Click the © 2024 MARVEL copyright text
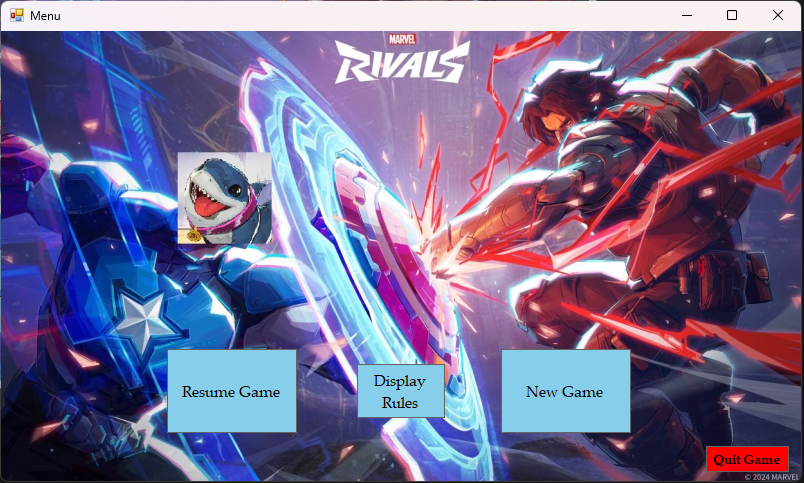The height and width of the screenshot is (483, 804). (x=771, y=477)
